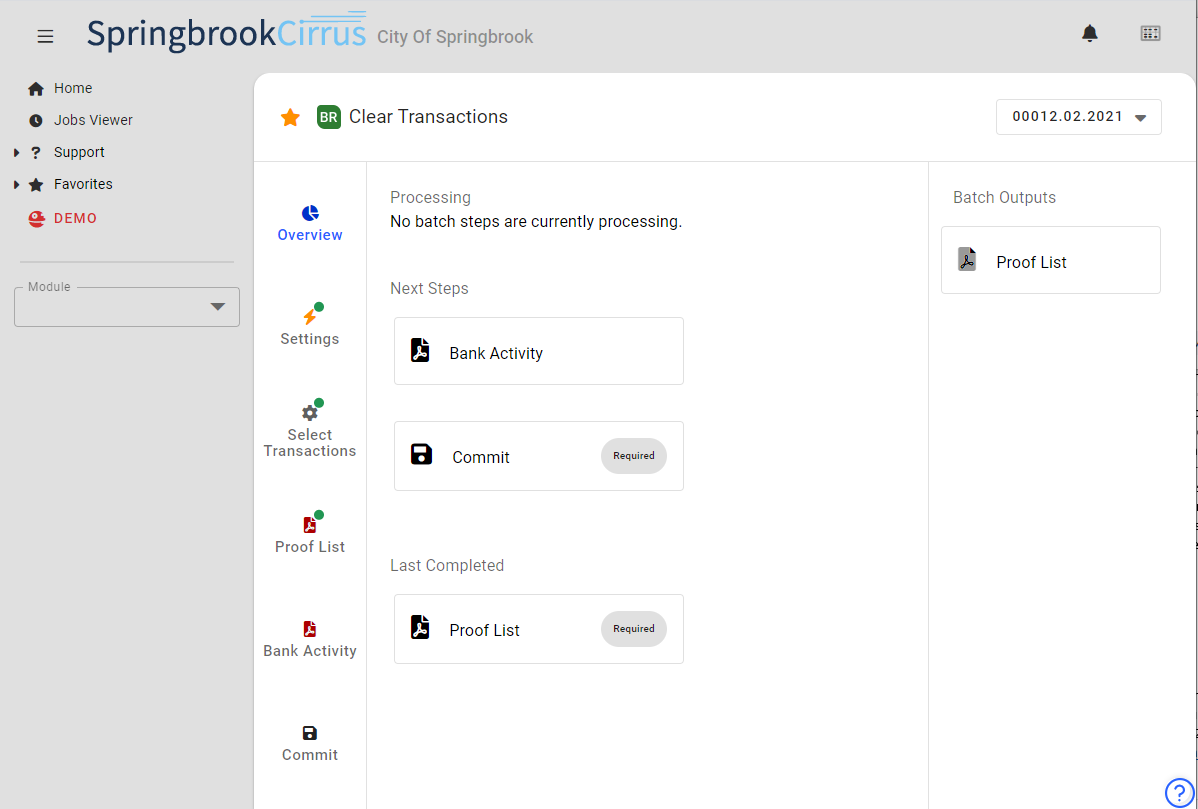Image resolution: width=1198 pixels, height=809 pixels.
Task: Expand the Favorites tree item arrow
Action: (16, 185)
